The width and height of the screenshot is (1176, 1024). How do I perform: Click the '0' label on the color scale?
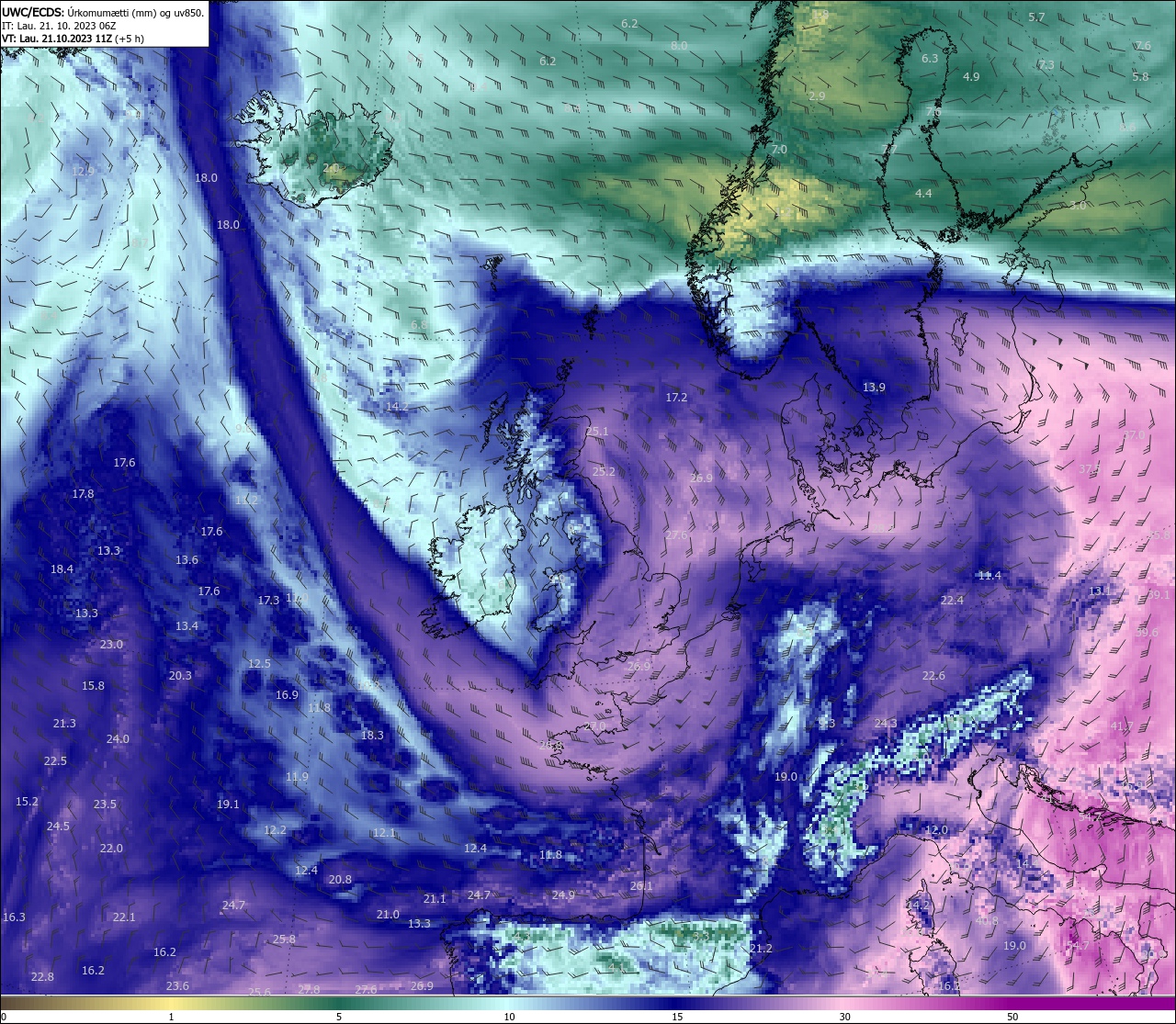(x=3, y=1017)
